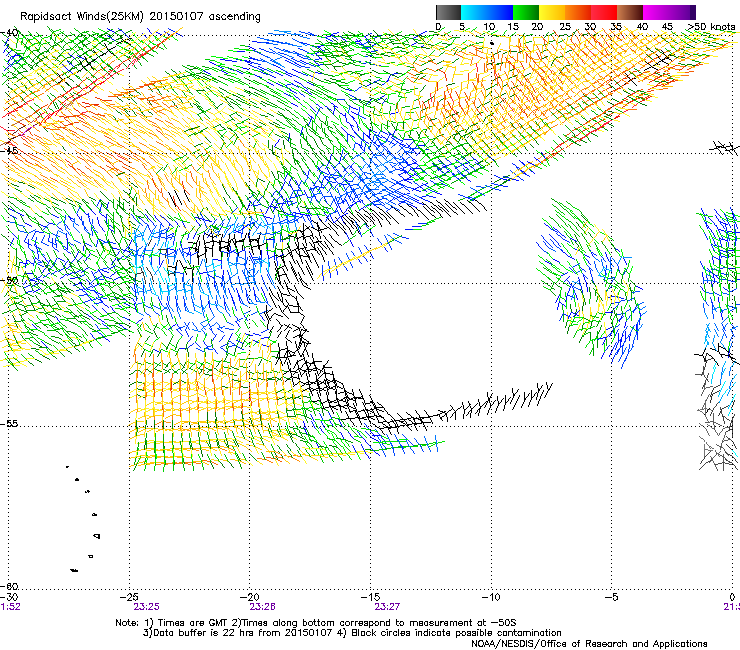Click the note 'Data buffer is 22 hrs from 20150107'
Screen dimensions: 740x650
[x=243, y=633]
